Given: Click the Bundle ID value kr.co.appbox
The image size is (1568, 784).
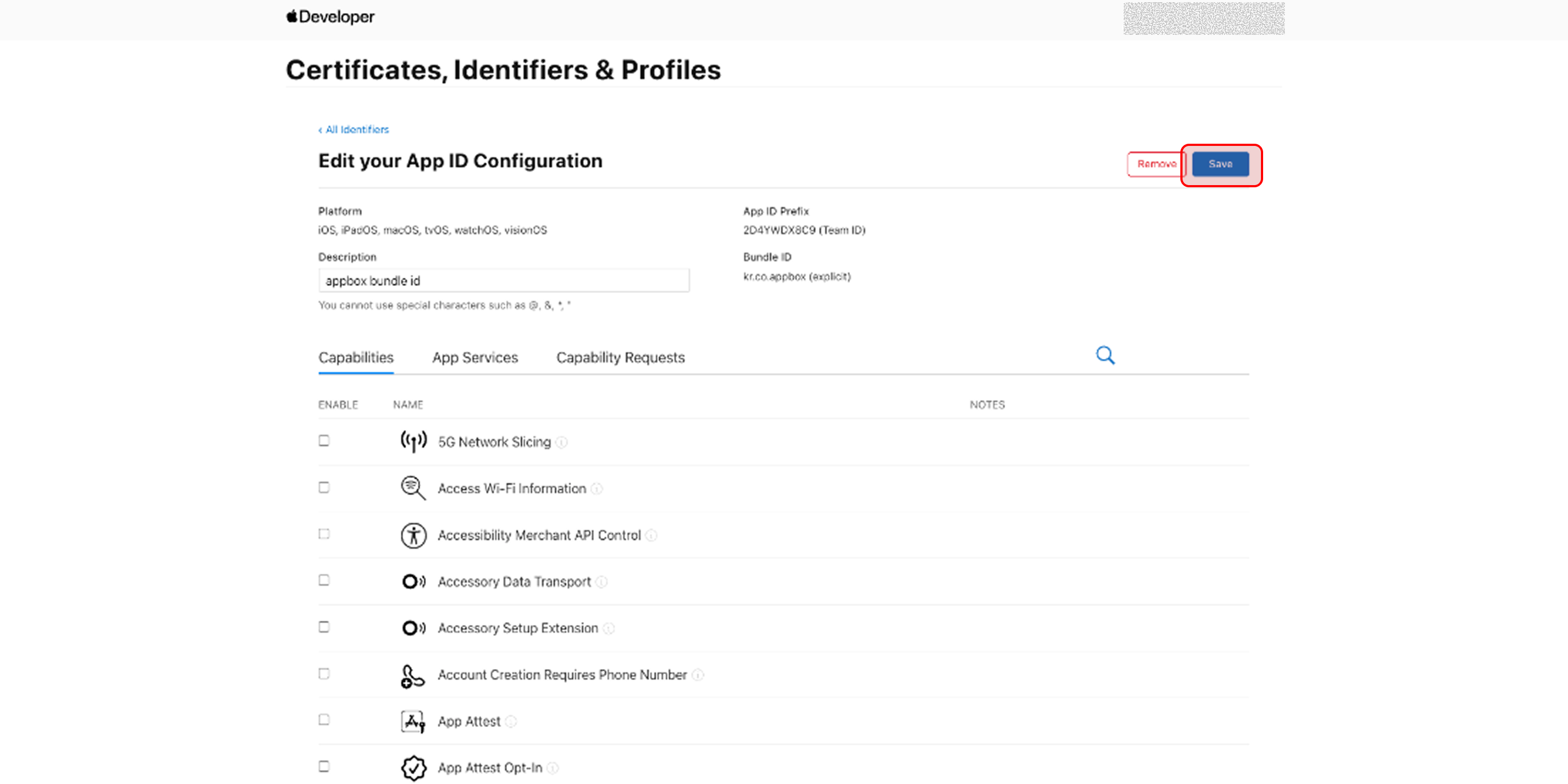Looking at the screenshot, I should tap(797, 277).
